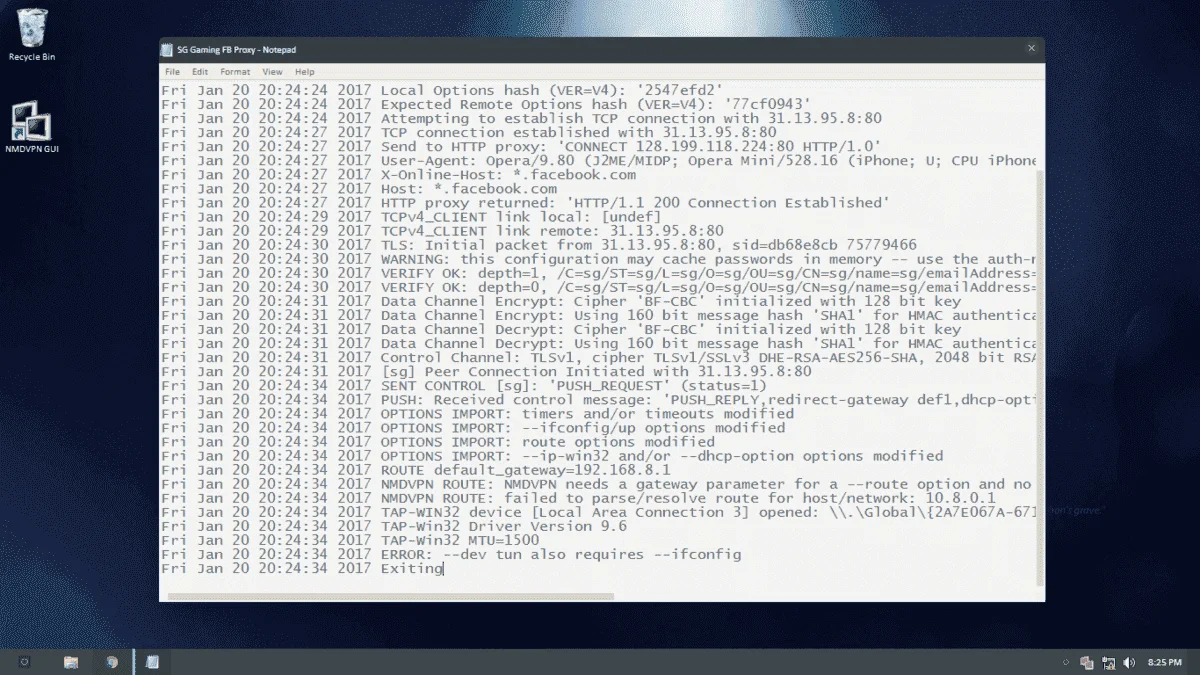Click the shield app taskbar icon
This screenshot has width=1200, height=675.
tap(112, 662)
